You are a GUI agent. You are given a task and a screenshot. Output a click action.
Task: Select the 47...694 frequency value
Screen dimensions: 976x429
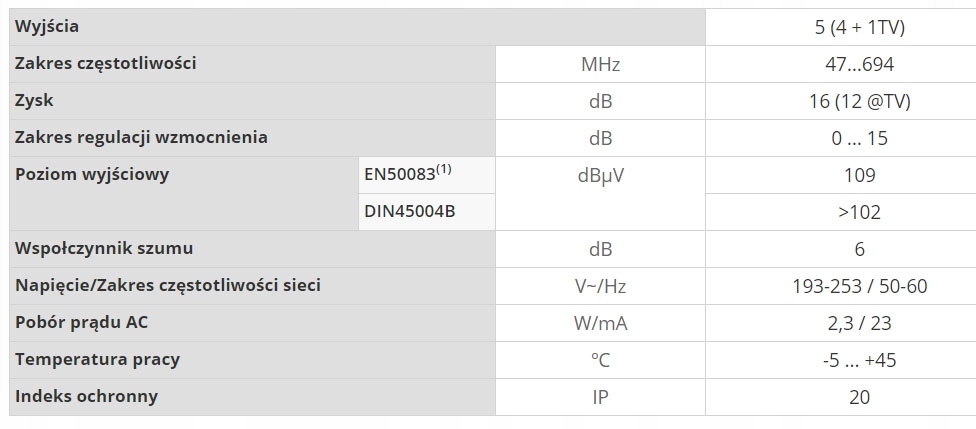pyautogui.click(x=859, y=64)
